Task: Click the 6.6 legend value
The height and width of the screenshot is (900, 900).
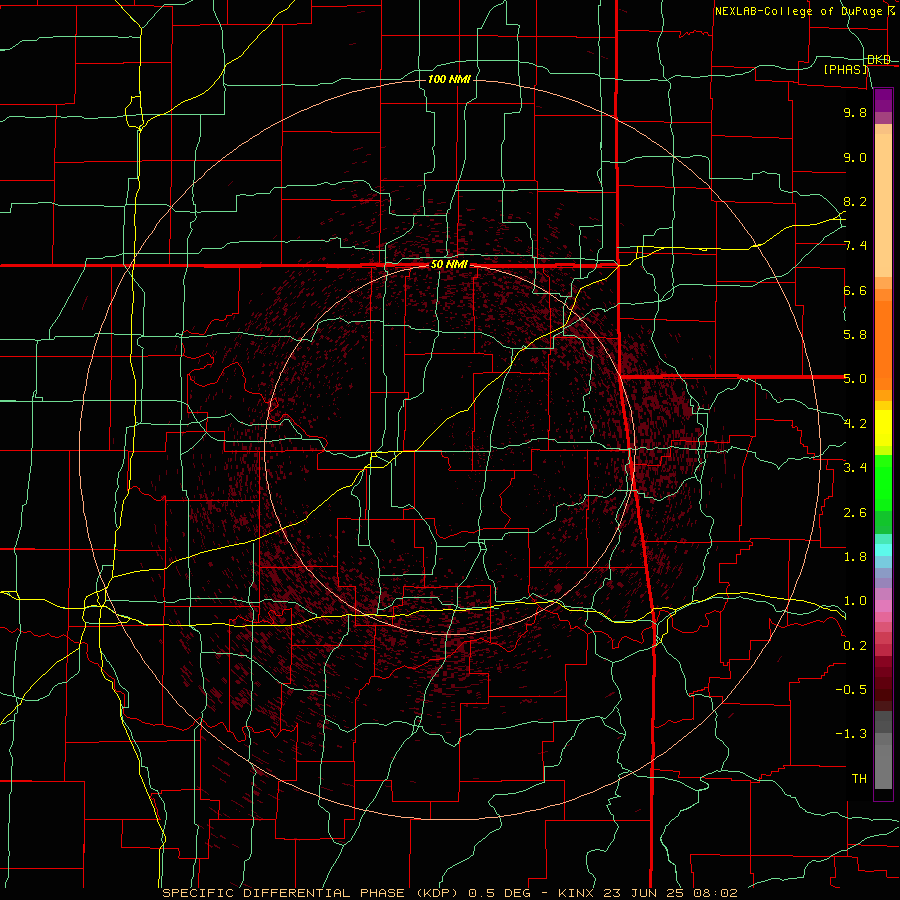Action: click(855, 290)
